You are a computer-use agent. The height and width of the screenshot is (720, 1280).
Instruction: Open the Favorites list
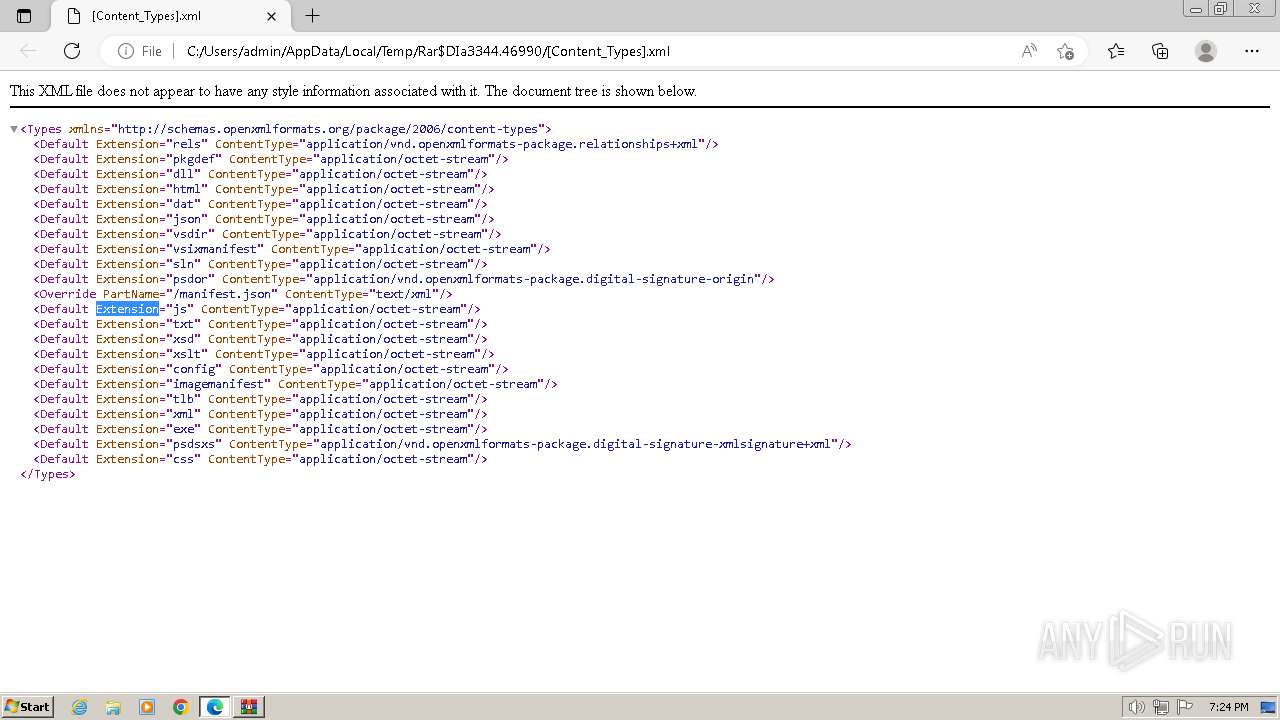point(1116,51)
